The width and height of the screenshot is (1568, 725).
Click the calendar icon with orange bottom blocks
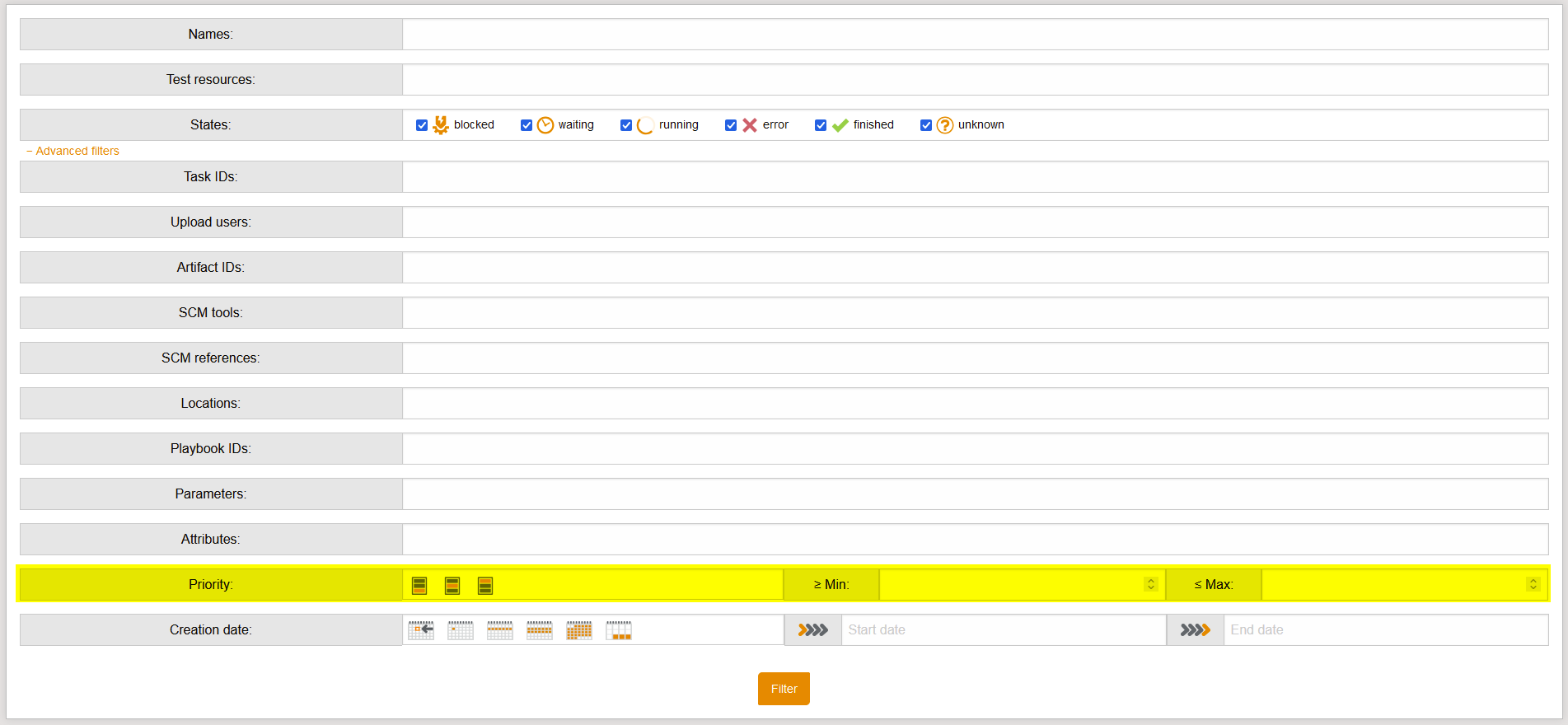pyautogui.click(x=619, y=630)
